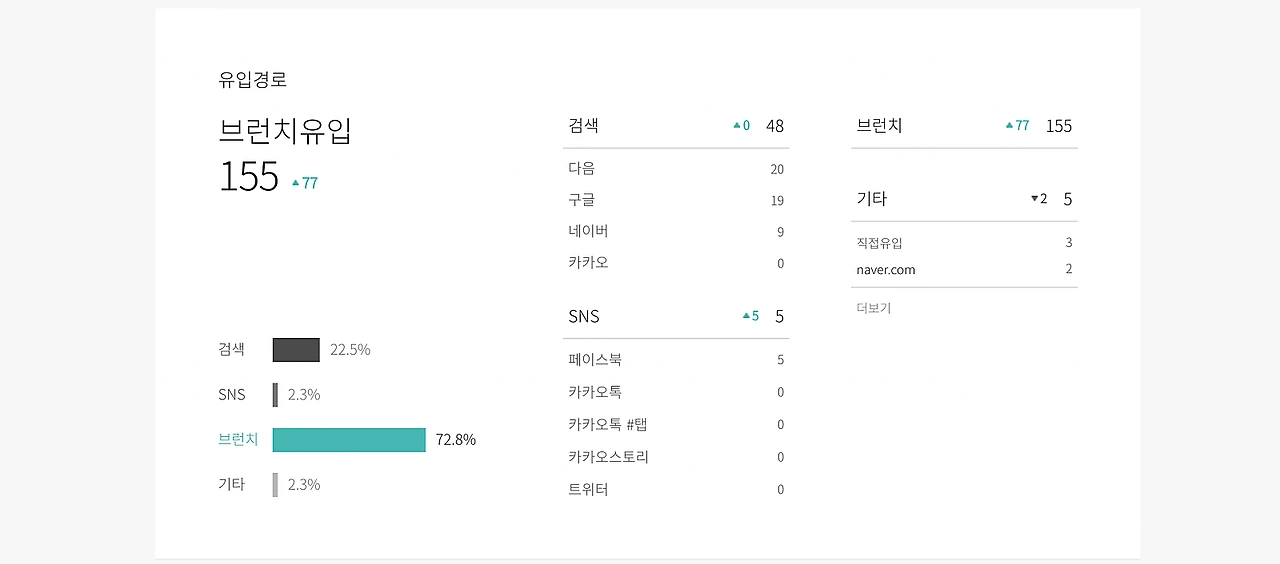Select the 검색 label in chart legend

[x=231, y=349]
